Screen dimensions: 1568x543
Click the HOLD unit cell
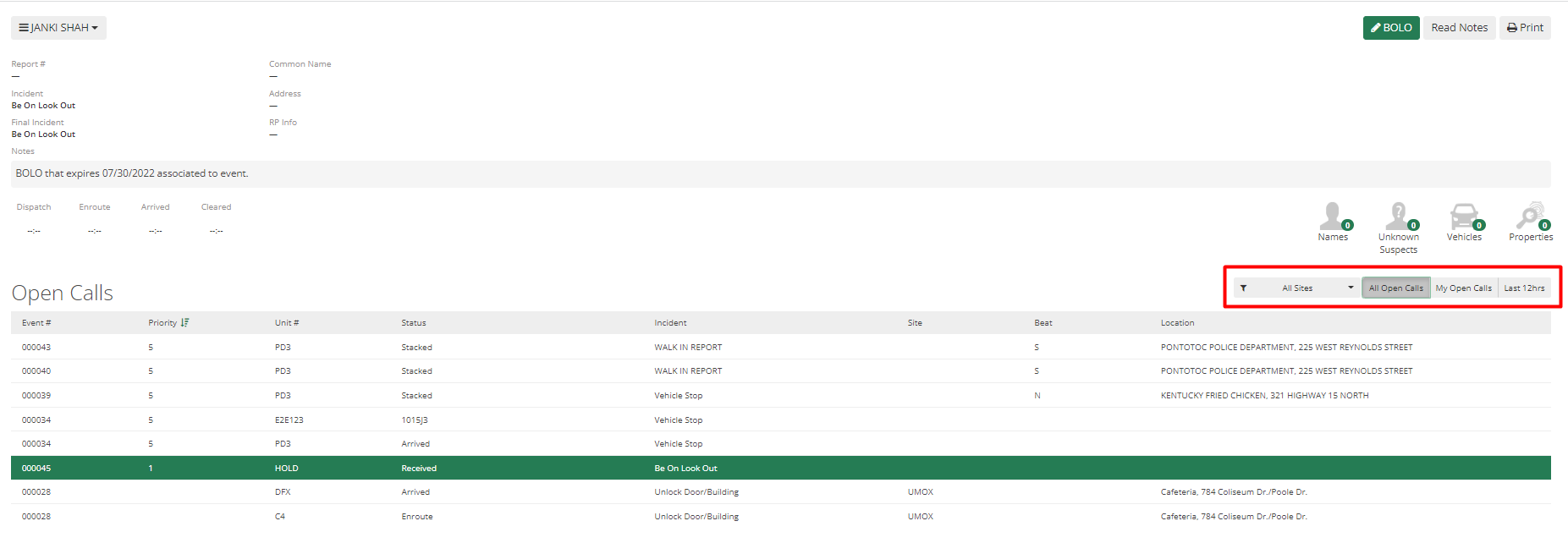[x=286, y=469]
